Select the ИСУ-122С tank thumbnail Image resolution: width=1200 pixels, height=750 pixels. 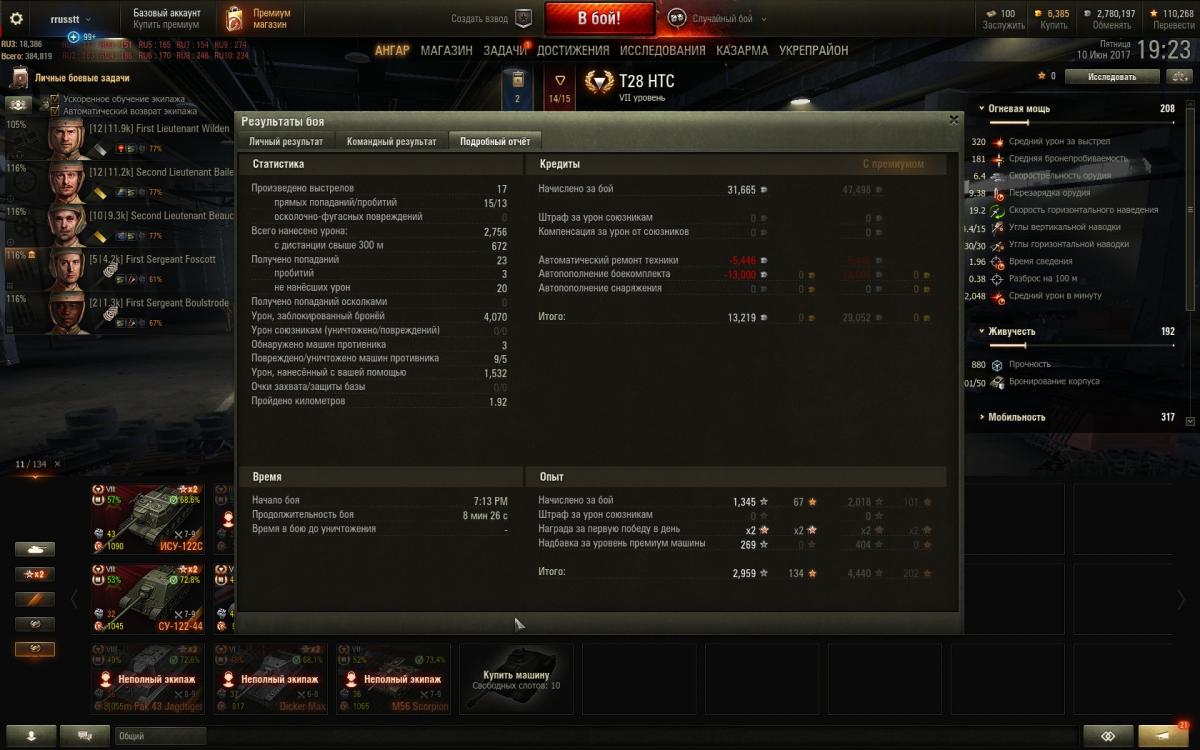click(148, 517)
